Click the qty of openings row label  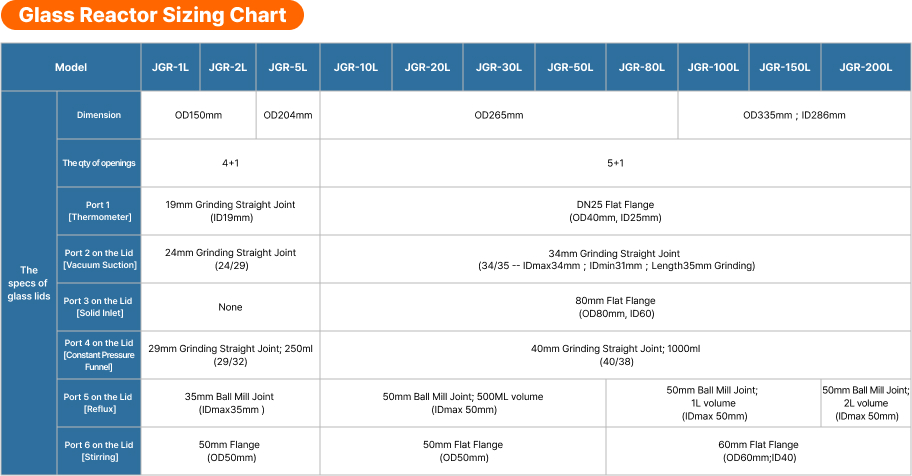pyautogui.click(x=99, y=163)
